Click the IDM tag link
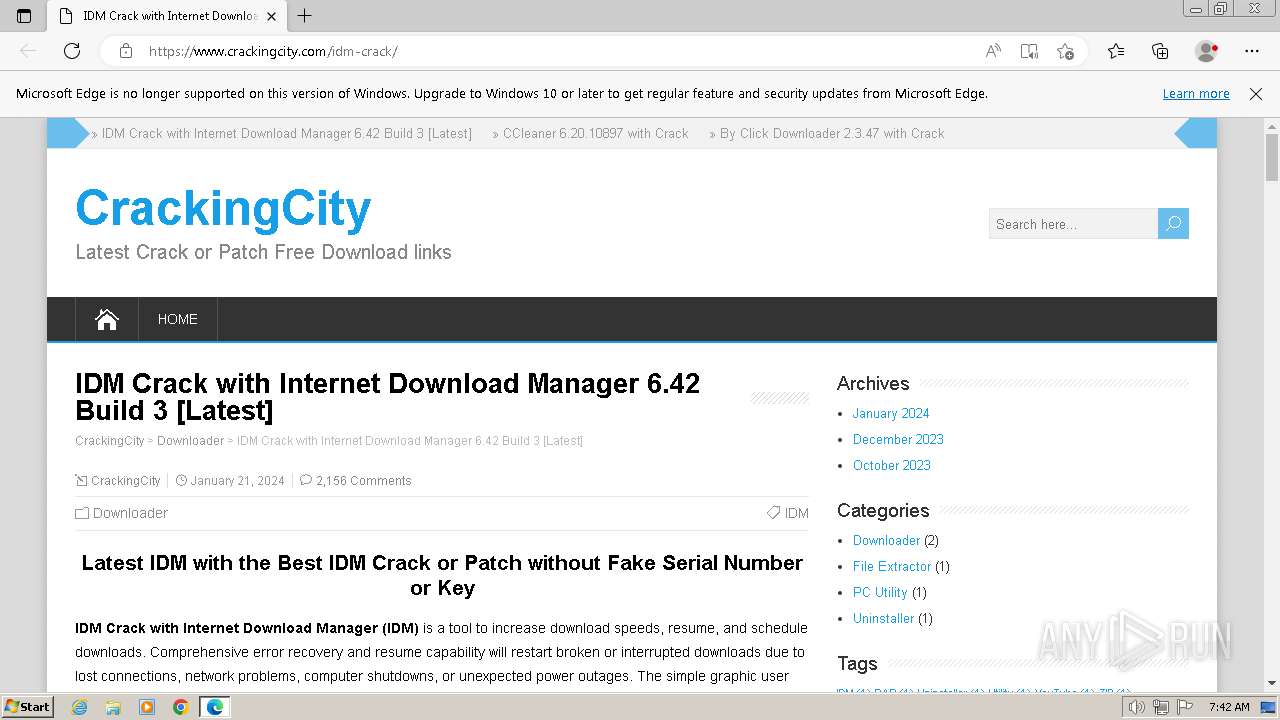The width and height of the screenshot is (1280, 720). [x=797, y=513]
